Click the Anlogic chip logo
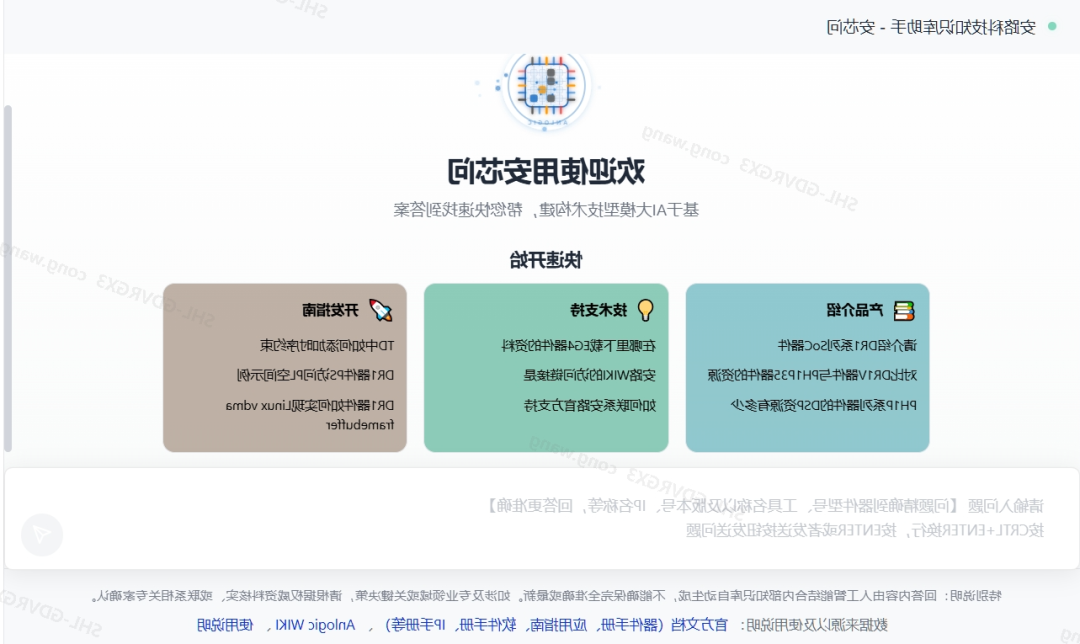The image size is (1080, 644). tap(546, 87)
